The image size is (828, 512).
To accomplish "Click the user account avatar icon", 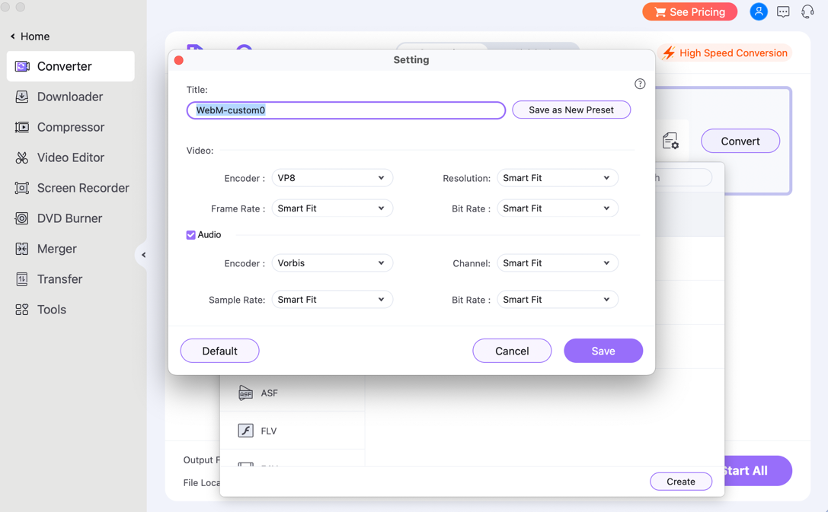I will pos(758,12).
